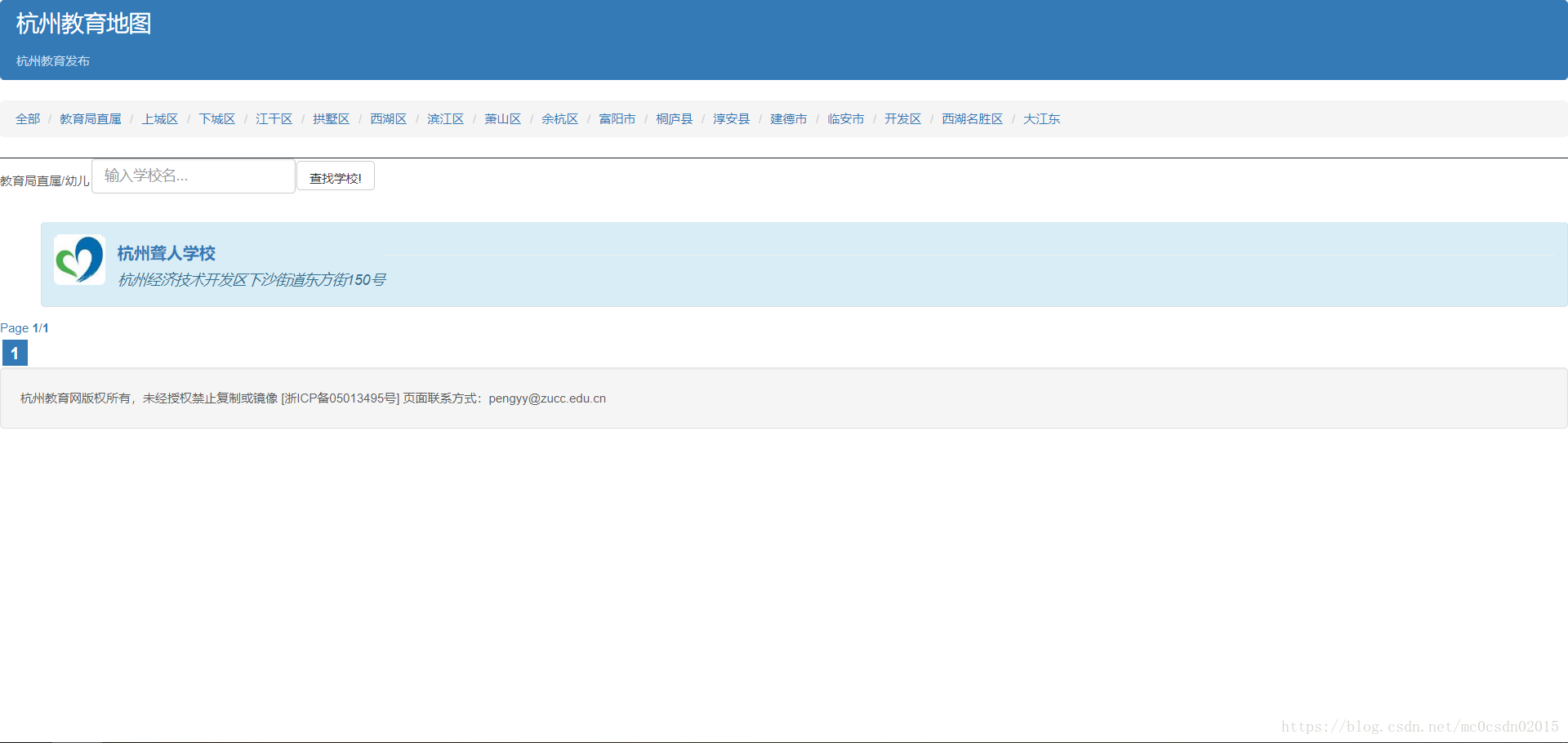Open the 杭州聋人学校 school logo

coord(79,260)
